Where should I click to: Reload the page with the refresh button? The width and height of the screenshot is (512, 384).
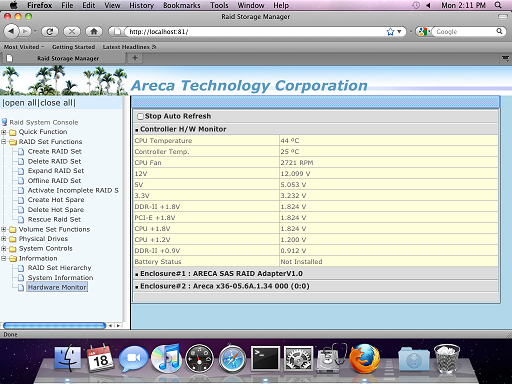tap(50, 31)
